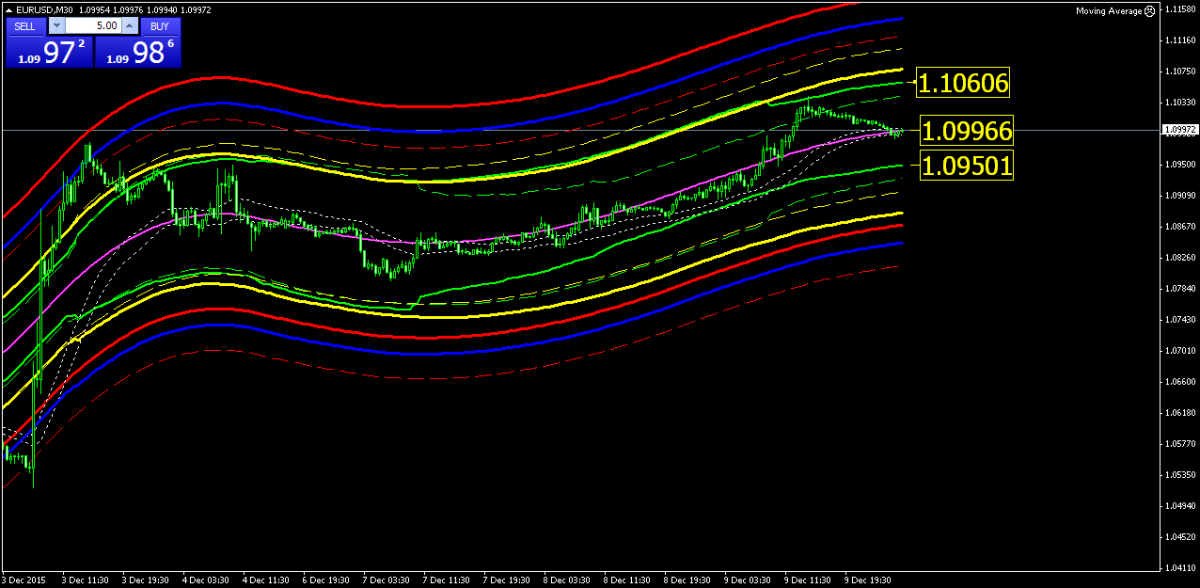Click the sell price 1.09 97 tile
1200x588 pixels.
pyautogui.click(x=48, y=53)
